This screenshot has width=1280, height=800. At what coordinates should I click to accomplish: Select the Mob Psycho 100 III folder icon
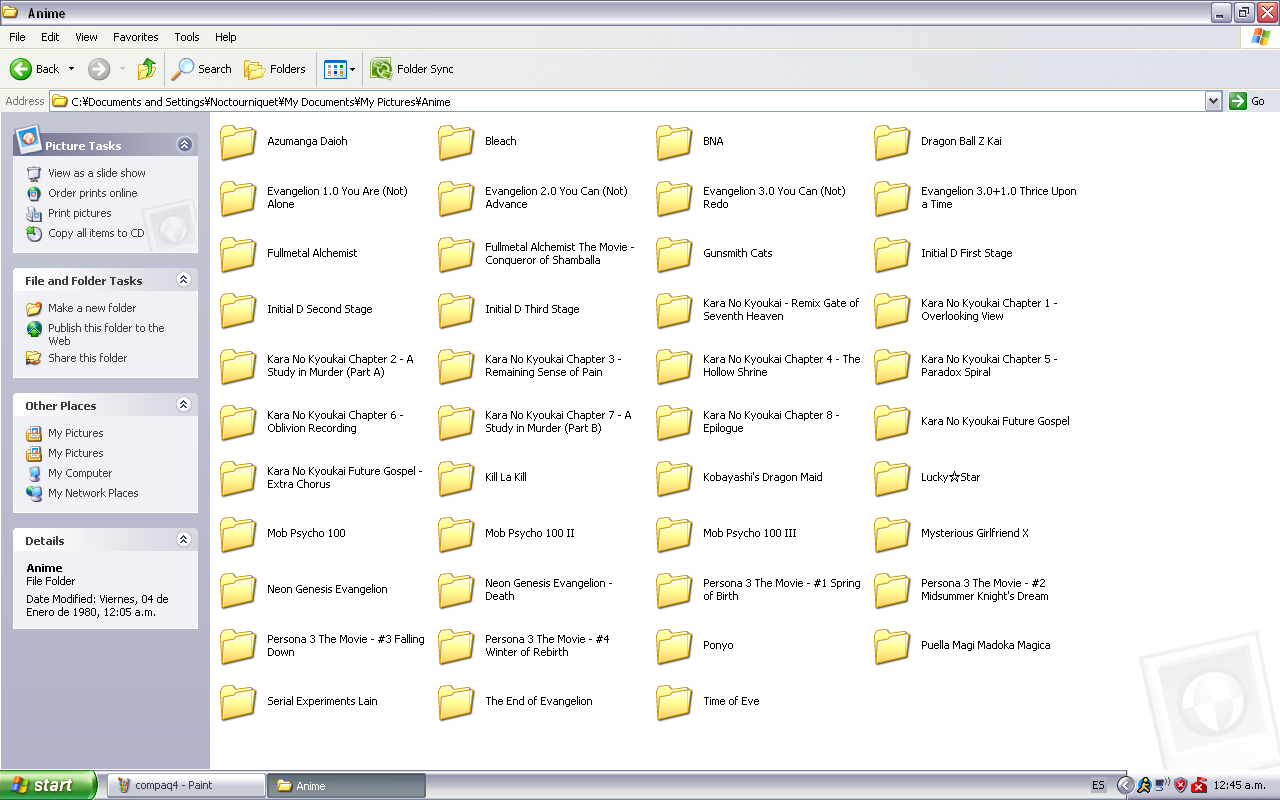point(674,534)
